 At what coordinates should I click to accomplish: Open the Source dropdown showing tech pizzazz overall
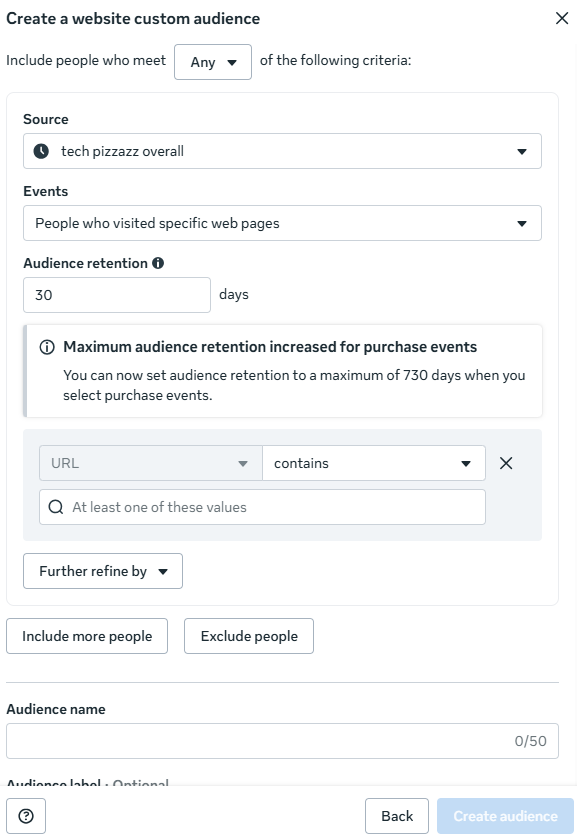coord(282,151)
